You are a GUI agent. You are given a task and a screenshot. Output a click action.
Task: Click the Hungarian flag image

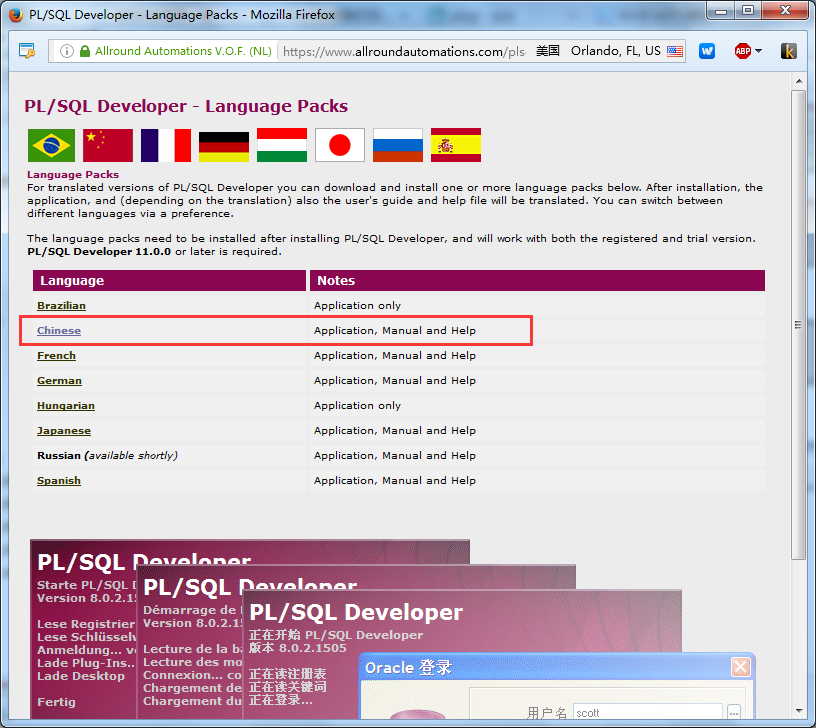282,145
